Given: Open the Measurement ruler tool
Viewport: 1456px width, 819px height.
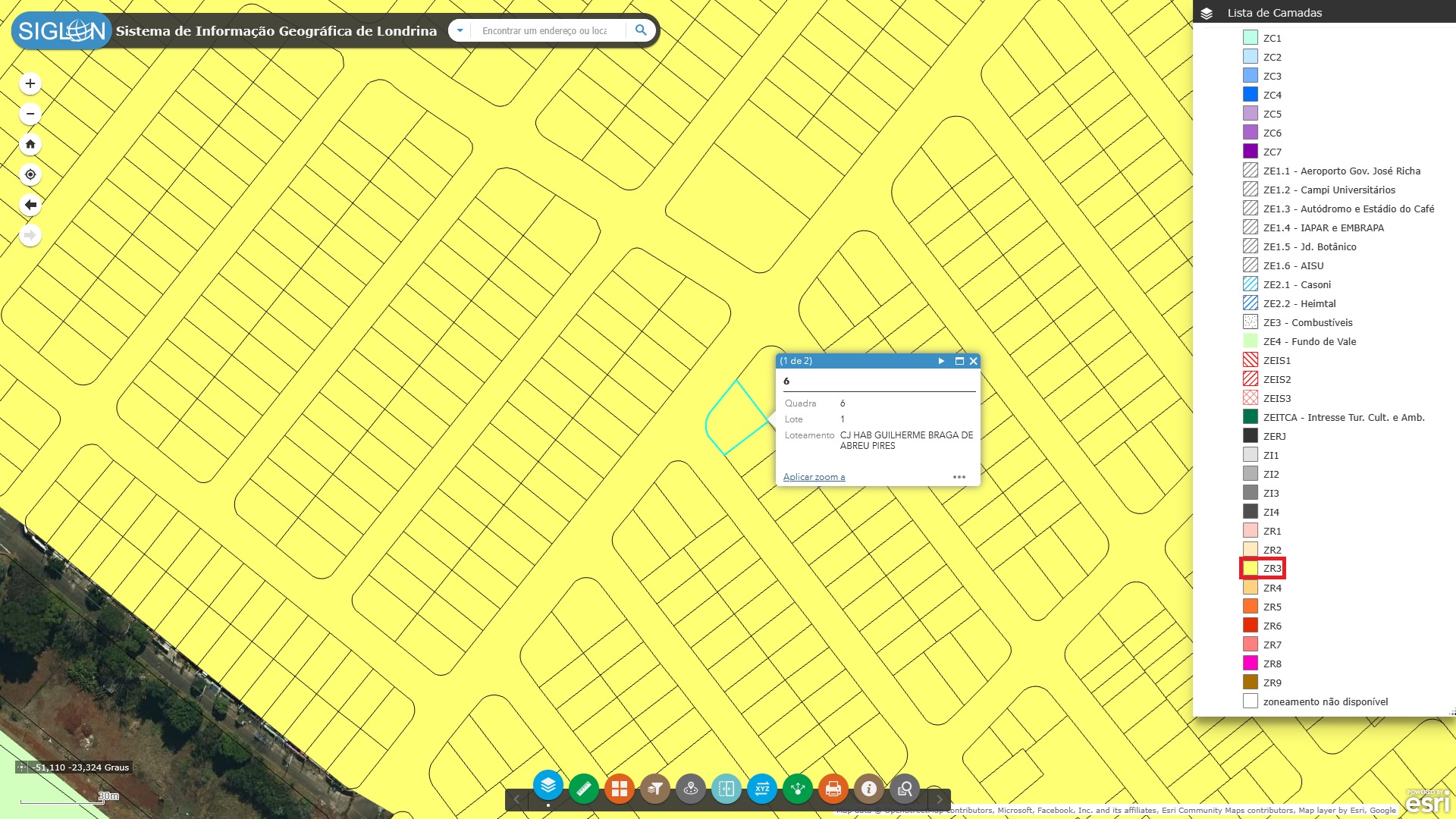Looking at the screenshot, I should [584, 789].
